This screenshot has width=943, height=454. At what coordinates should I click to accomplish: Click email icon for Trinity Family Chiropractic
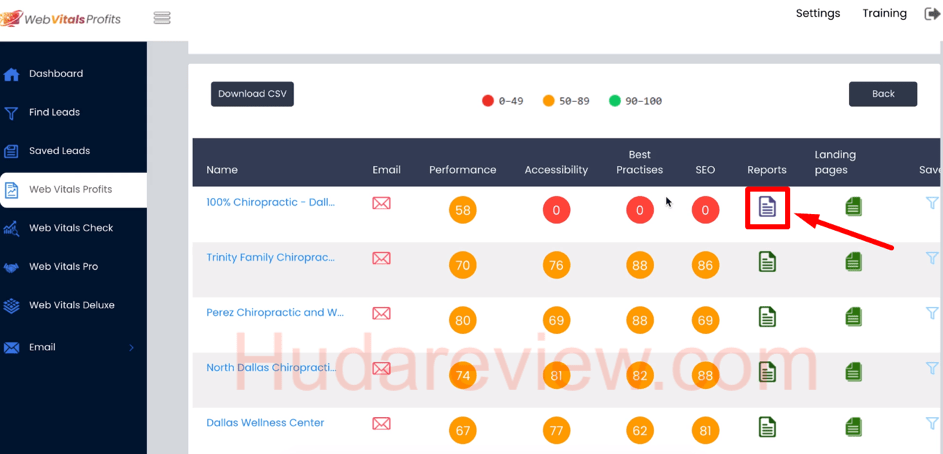pos(381,259)
